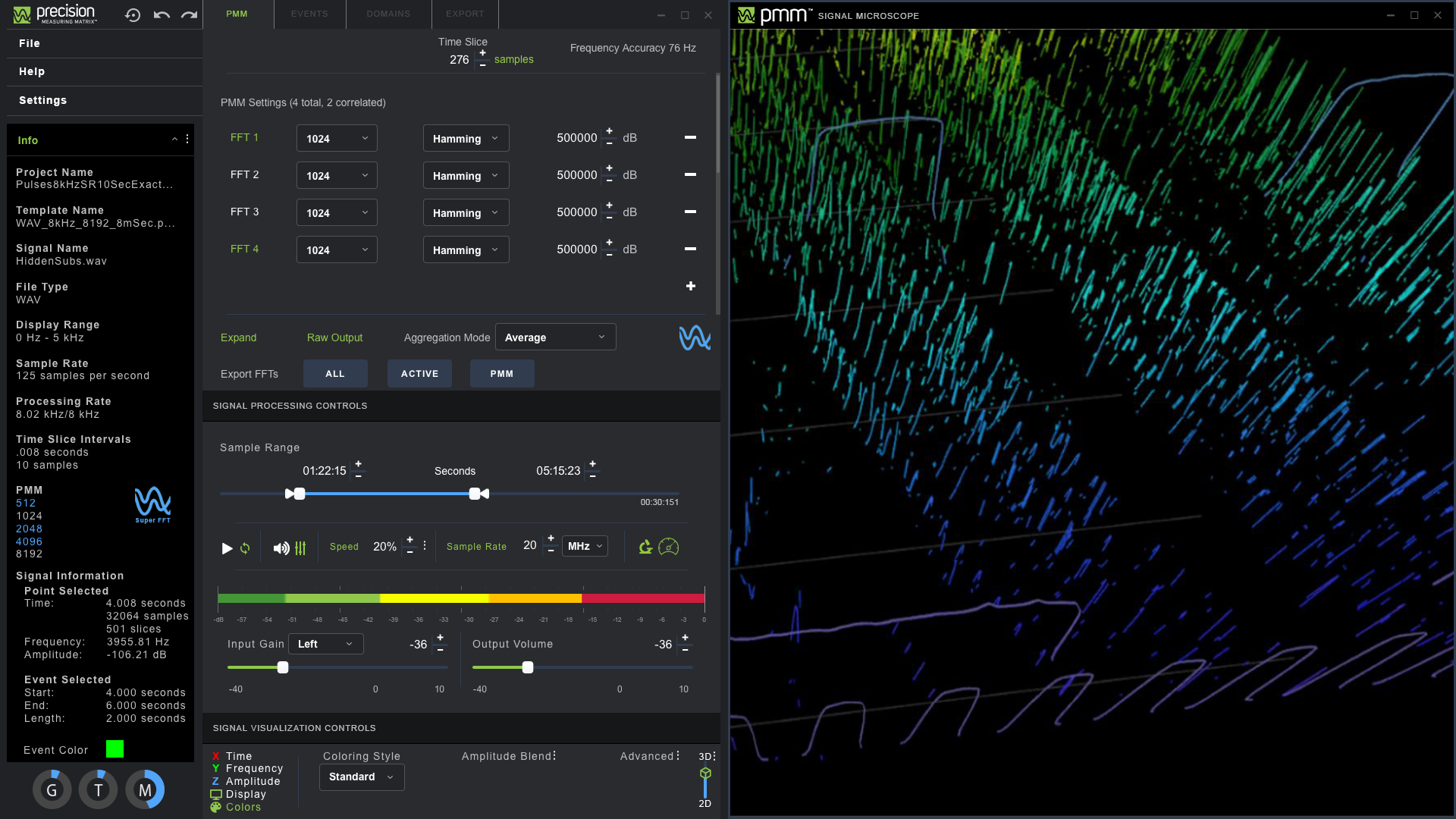Collapse the Info panel chevron
The height and width of the screenshot is (819, 1456).
(x=174, y=140)
